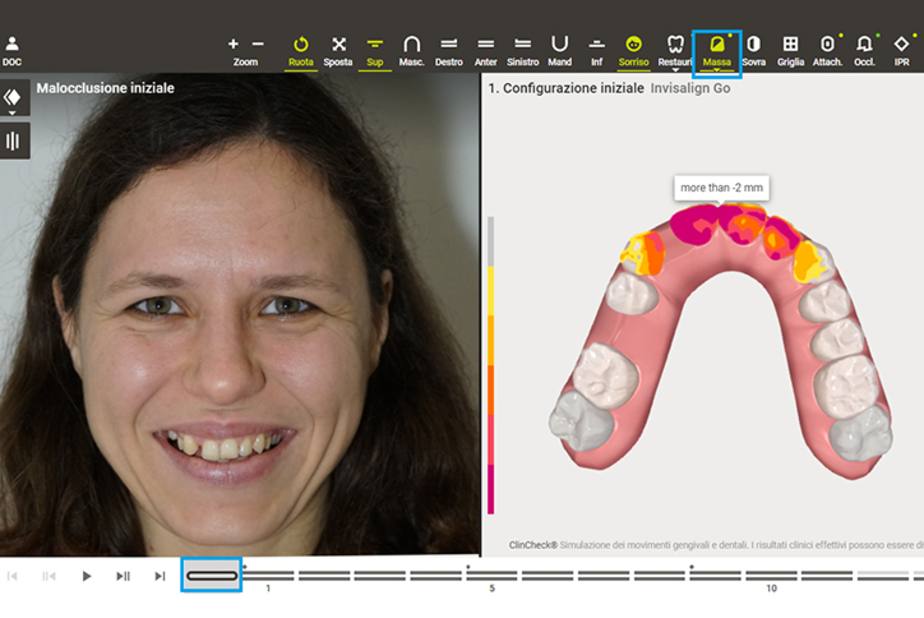
Task: Disable the Massa movement table display
Action: tap(716, 45)
